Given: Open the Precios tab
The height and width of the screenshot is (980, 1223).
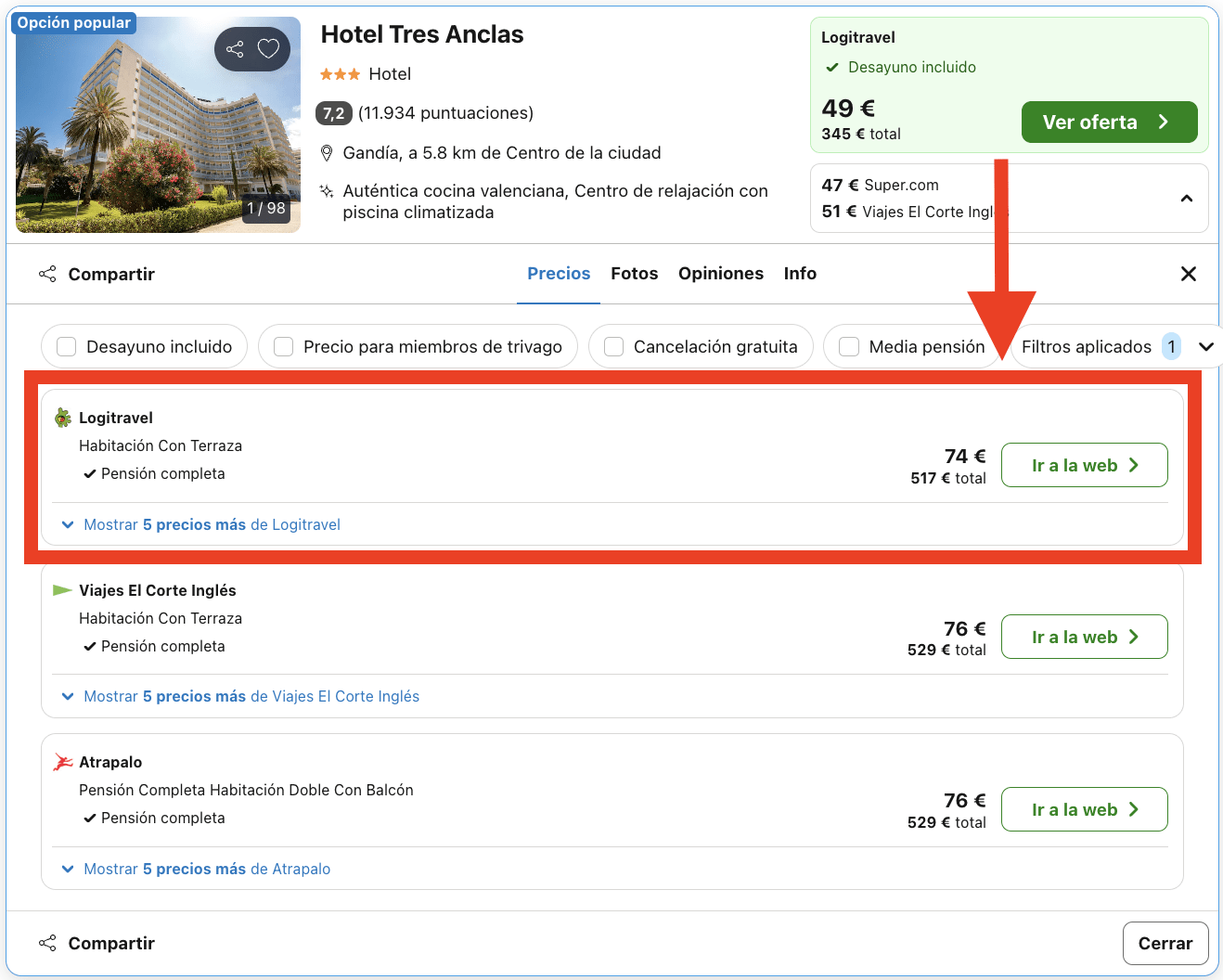Looking at the screenshot, I should [559, 274].
